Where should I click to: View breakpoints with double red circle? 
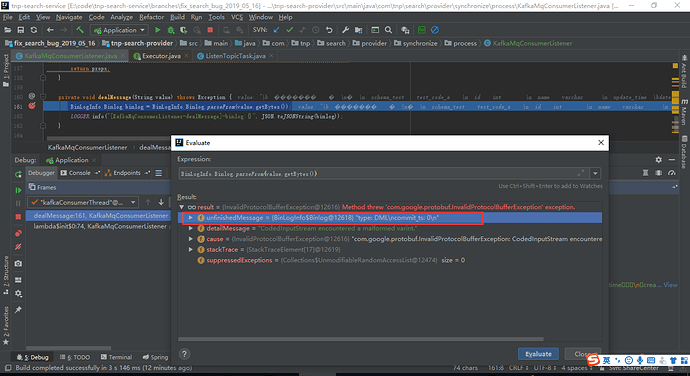[18, 233]
